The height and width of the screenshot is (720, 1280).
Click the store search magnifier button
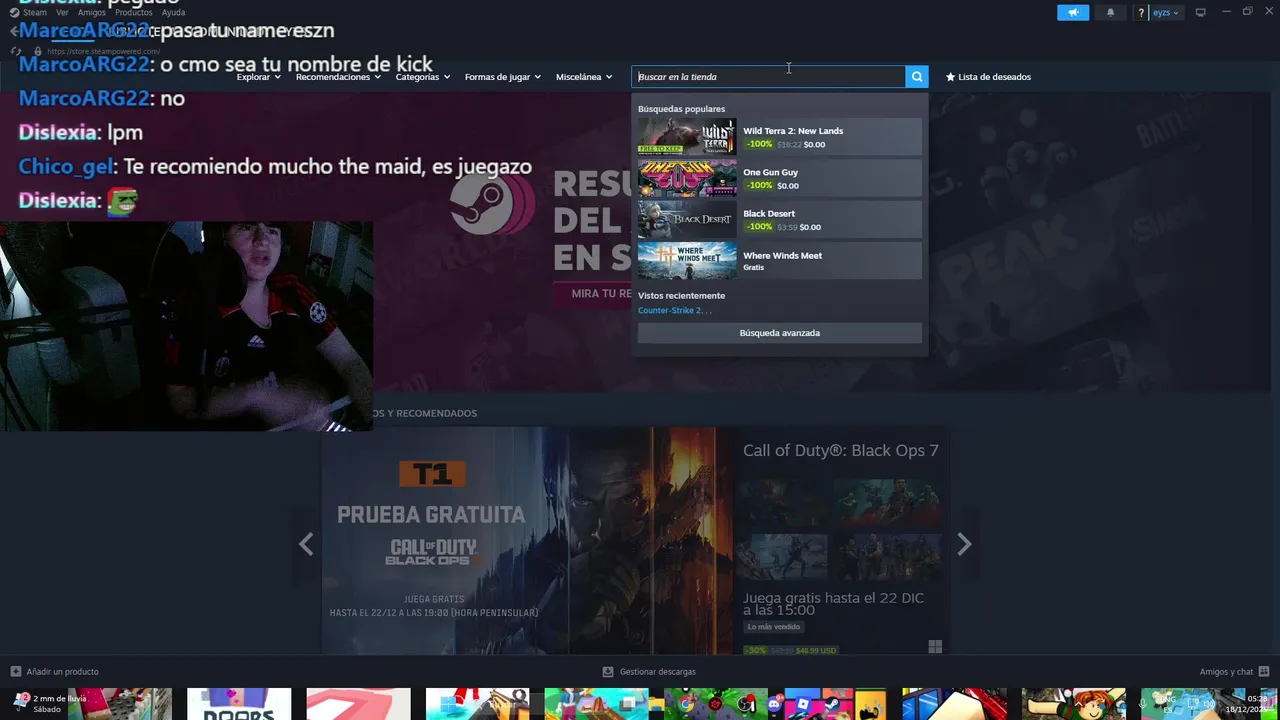point(917,77)
